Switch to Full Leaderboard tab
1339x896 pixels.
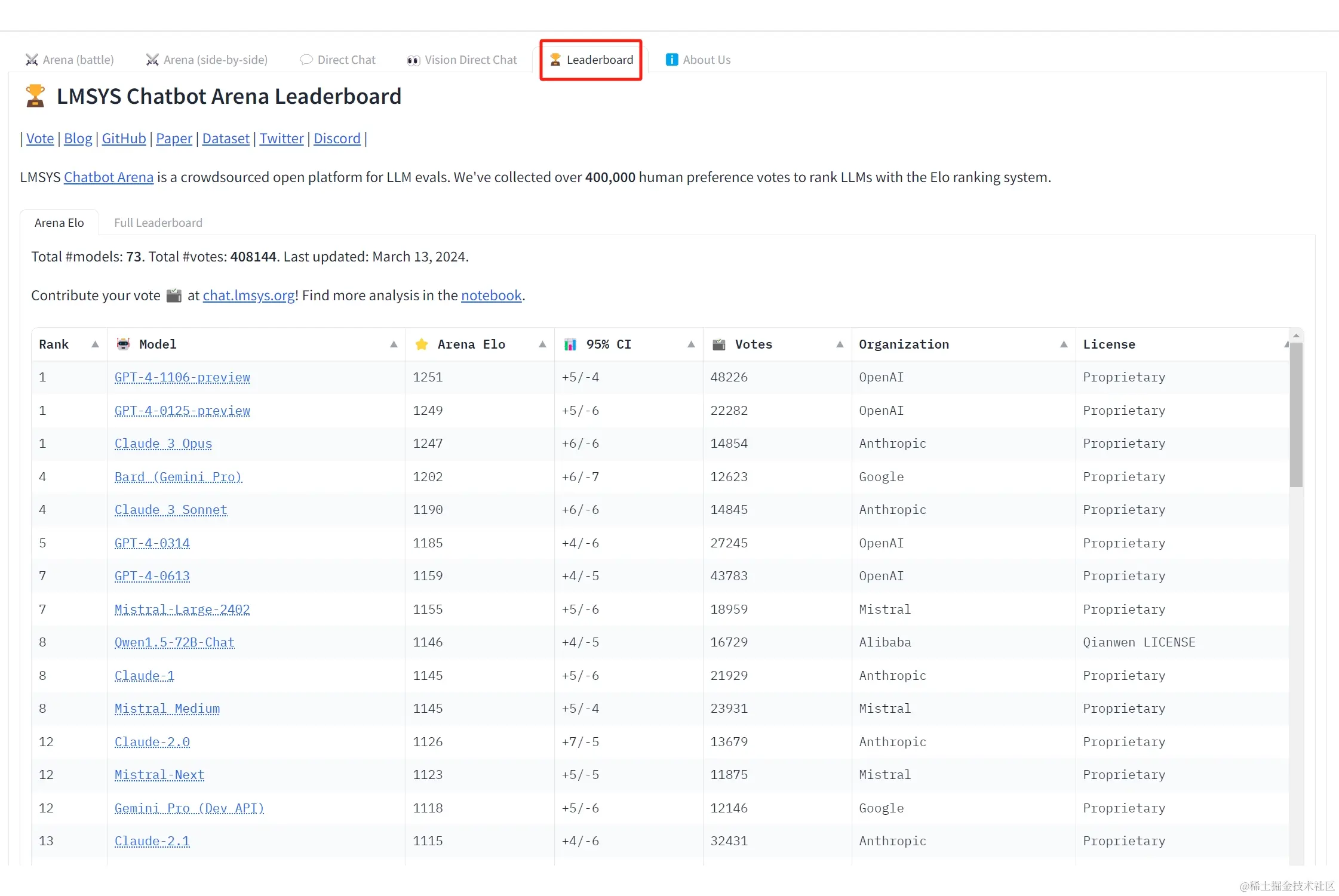(158, 223)
